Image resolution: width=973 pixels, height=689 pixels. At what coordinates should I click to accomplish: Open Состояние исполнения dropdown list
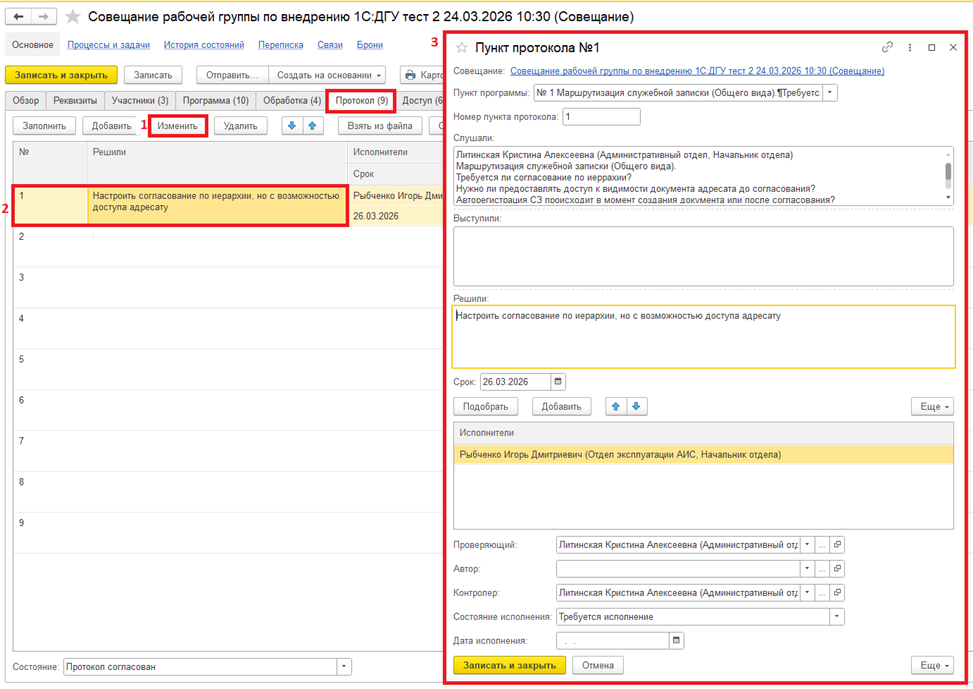[836, 617]
